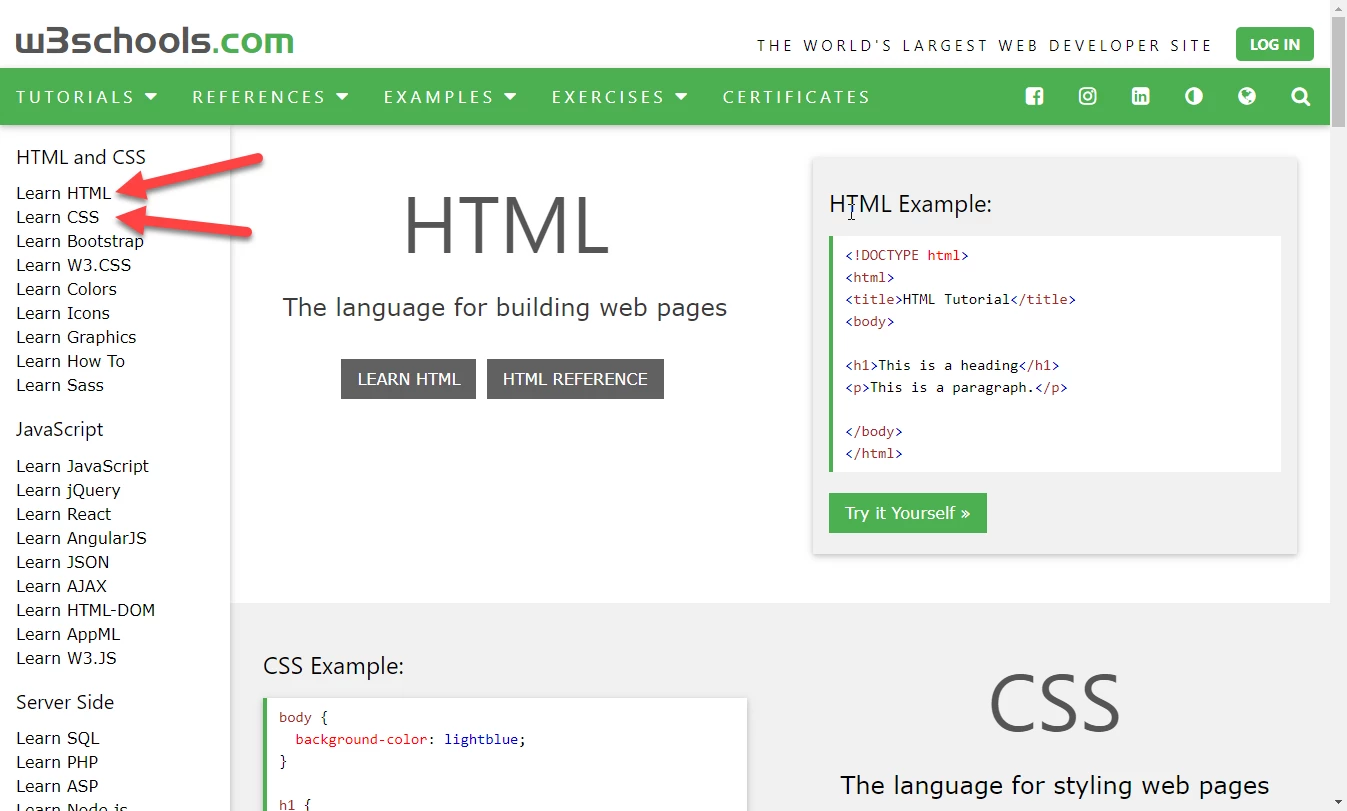The image size is (1347, 811).
Task: Click the page vertical scrollbar thumb
Action: point(1339,72)
